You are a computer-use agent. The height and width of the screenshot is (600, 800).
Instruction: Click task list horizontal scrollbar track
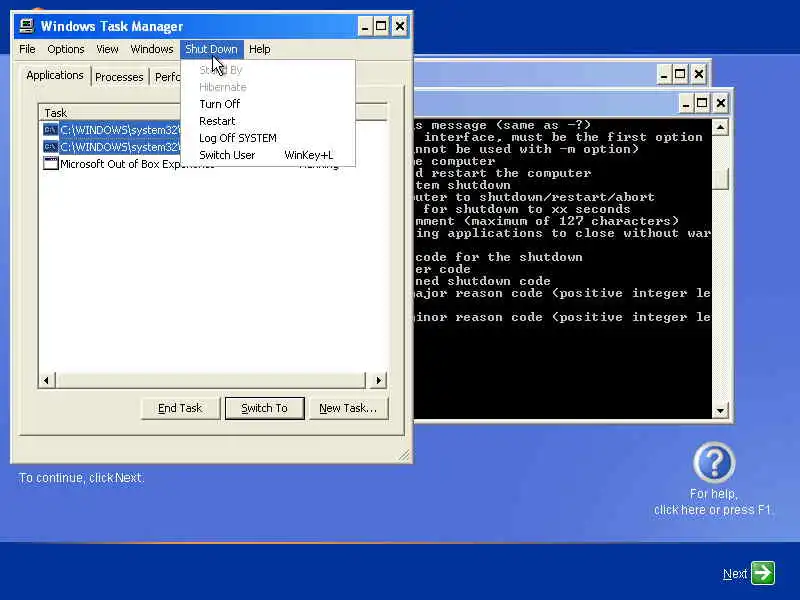pyautogui.click(x=211, y=380)
